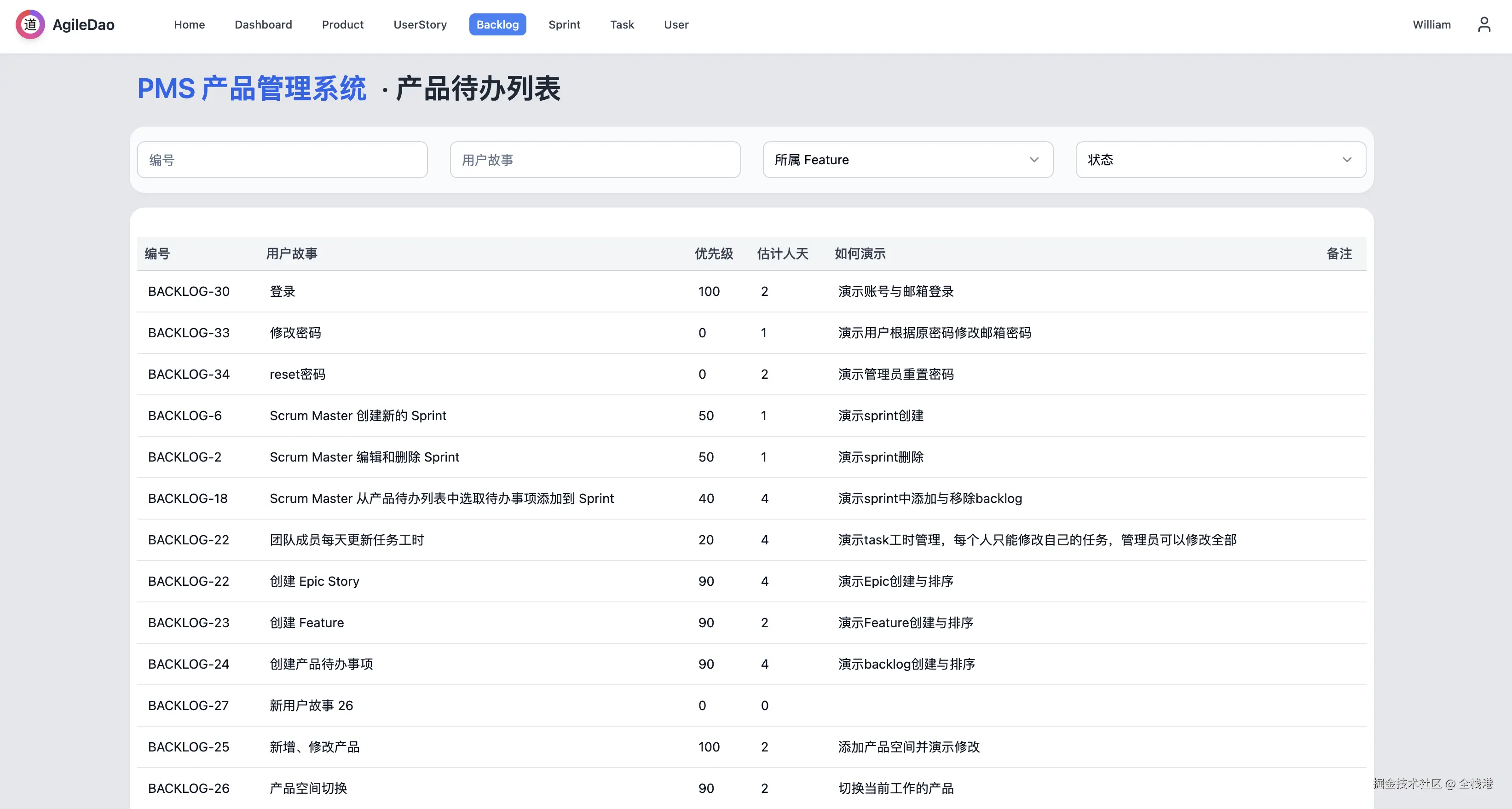1512x809 pixels.
Task: Collapse the 所属 Feature chevron
Action: pos(1033,159)
